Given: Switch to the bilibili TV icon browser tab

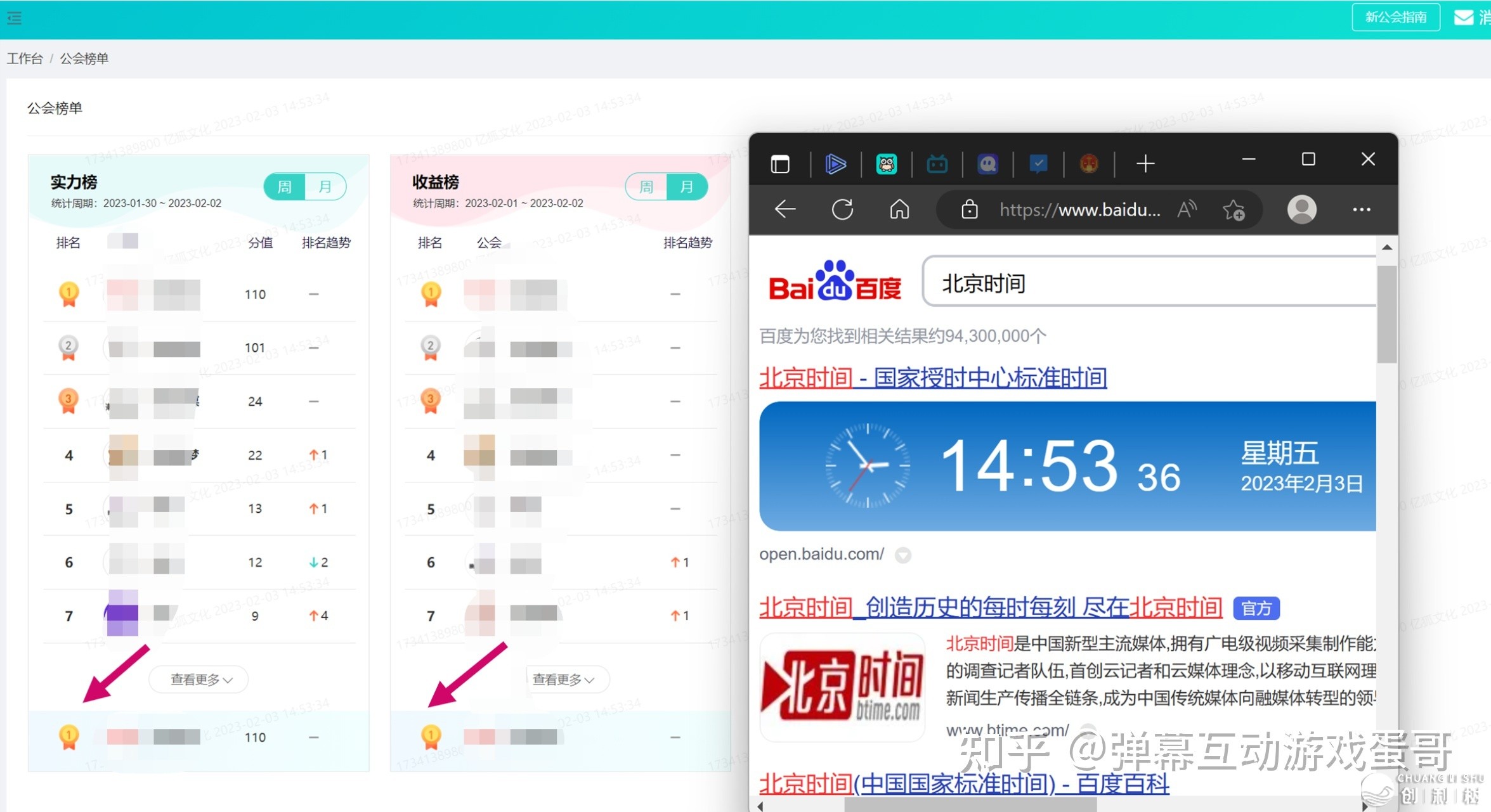Looking at the screenshot, I should pyautogui.click(x=937, y=164).
